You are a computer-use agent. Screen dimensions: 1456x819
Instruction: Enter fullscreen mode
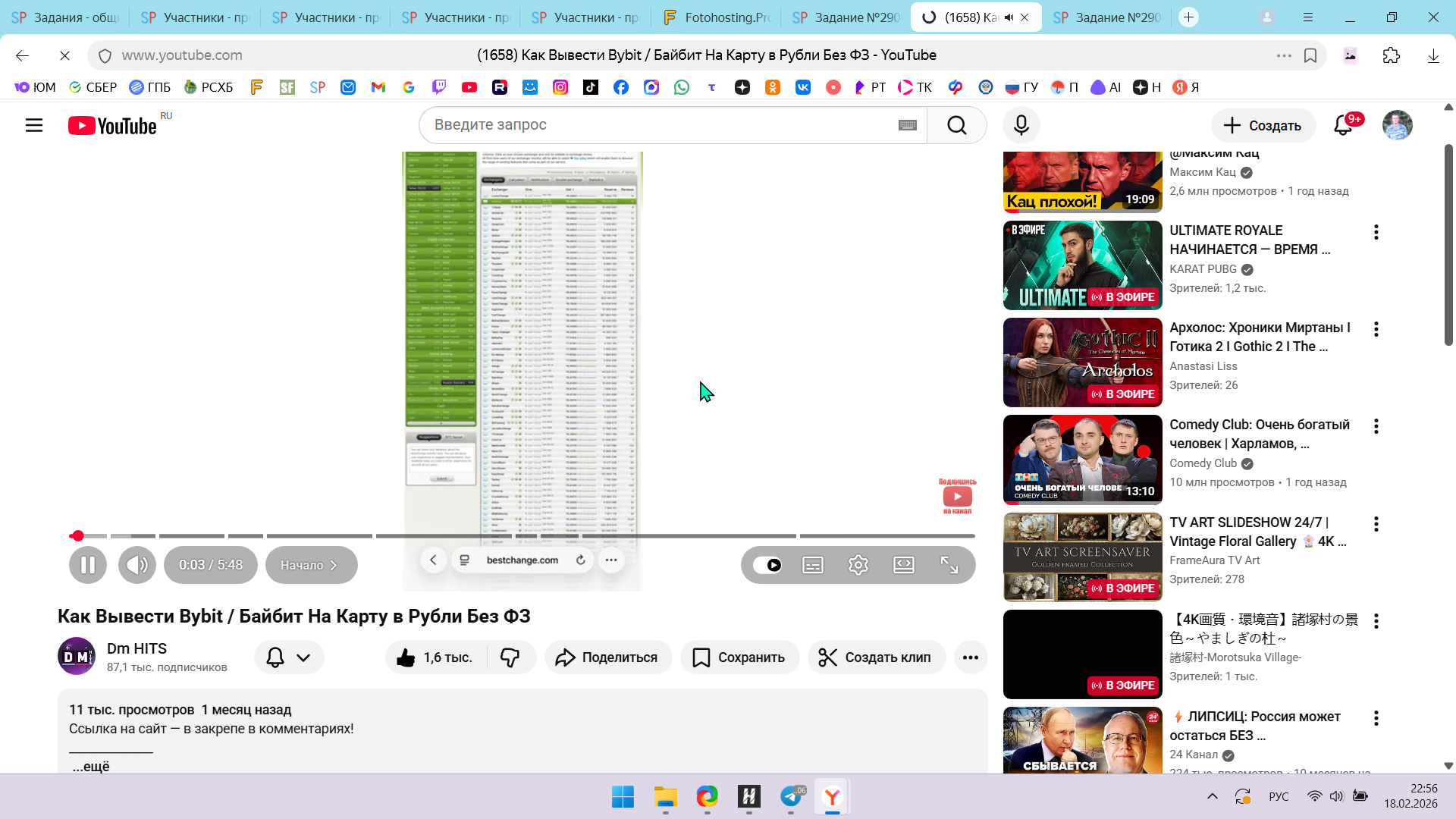(949, 565)
